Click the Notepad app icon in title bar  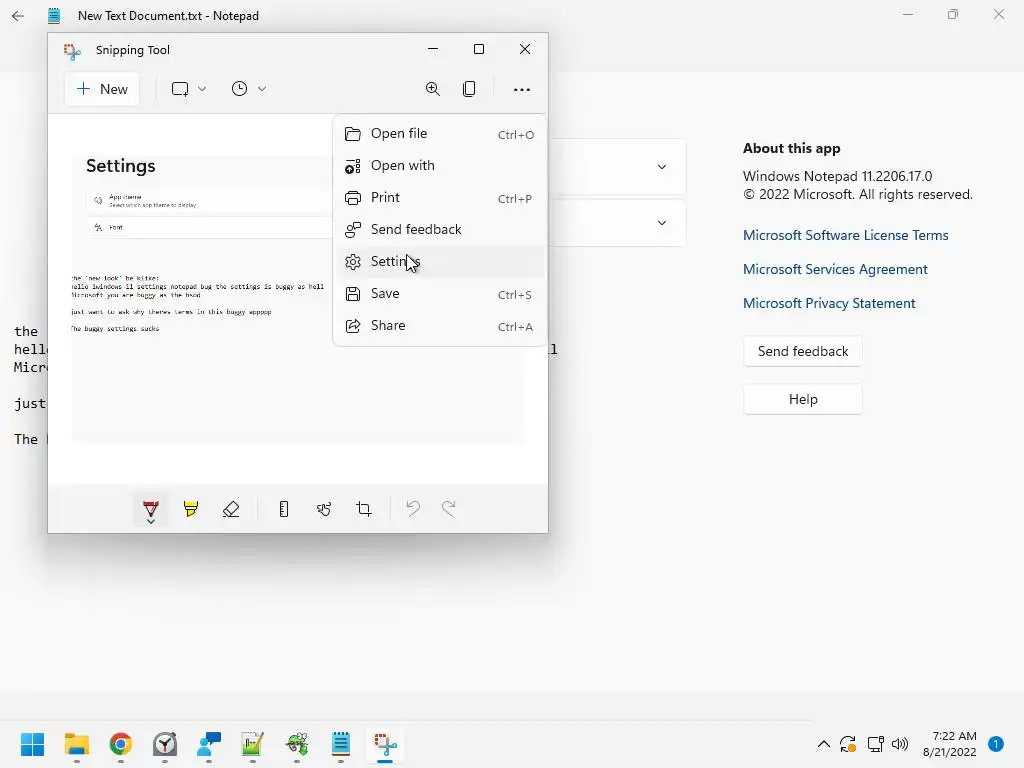54,16
